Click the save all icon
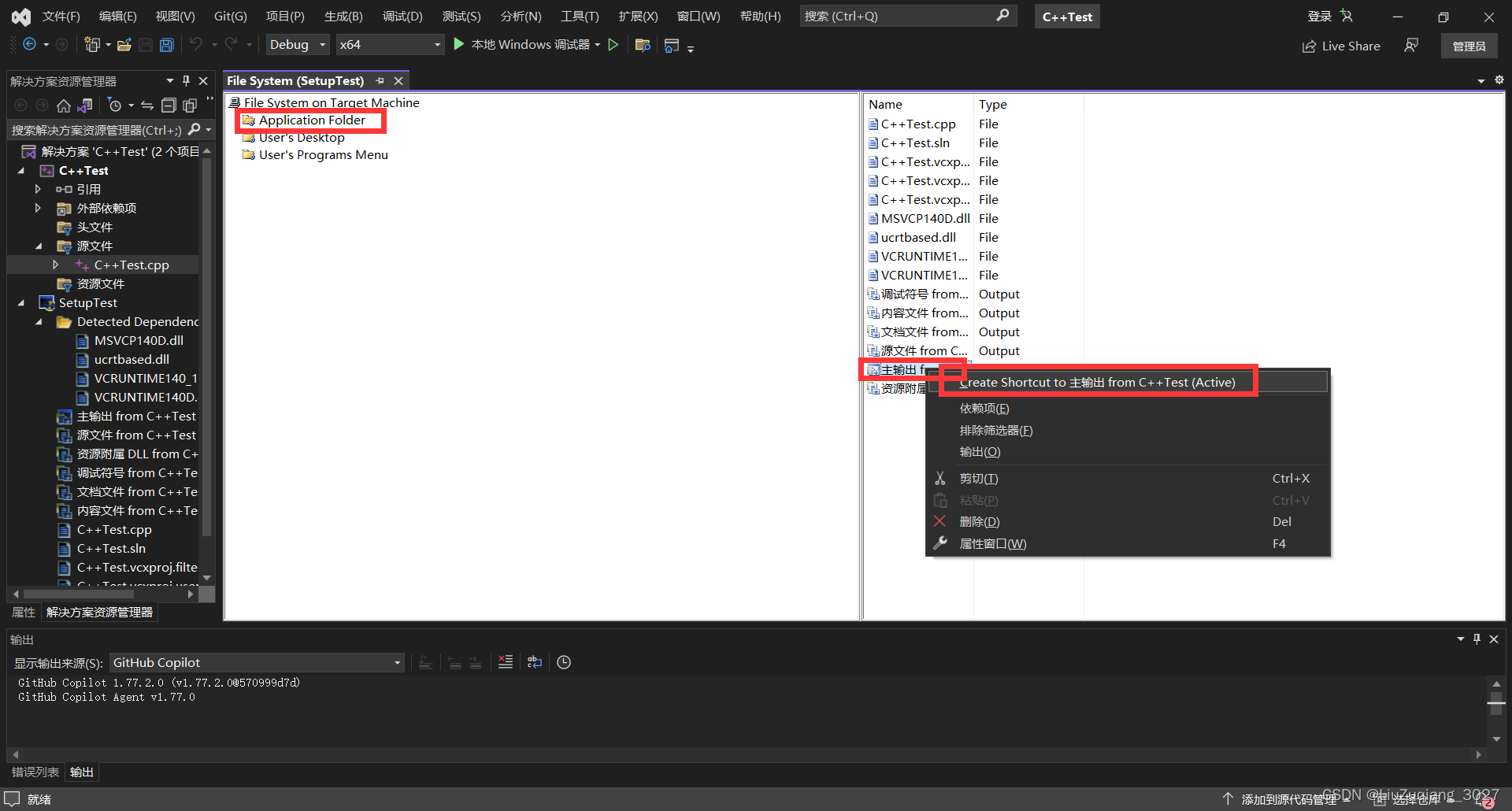 tap(166, 45)
